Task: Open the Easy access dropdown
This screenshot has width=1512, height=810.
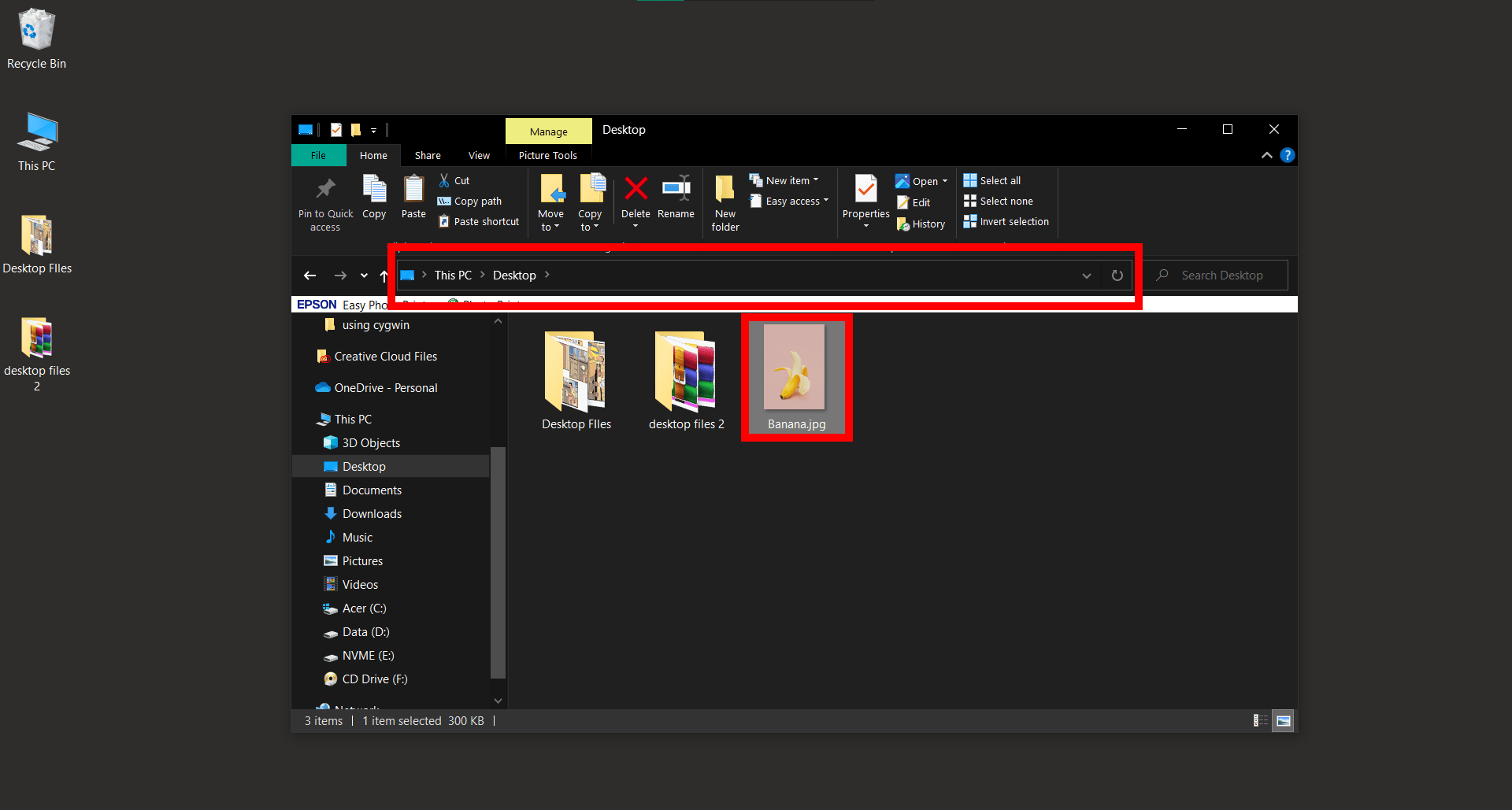Action: pyautogui.click(x=789, y=201)
